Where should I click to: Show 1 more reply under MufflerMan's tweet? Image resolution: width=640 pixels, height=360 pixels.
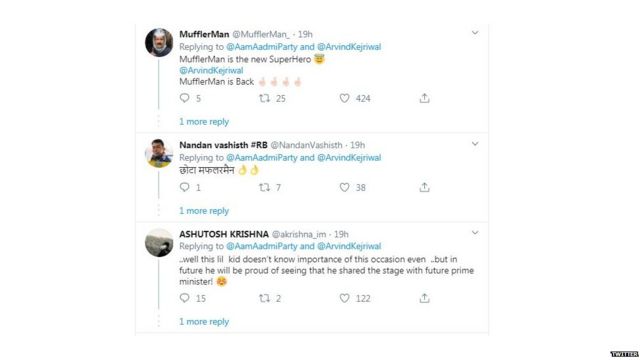[x=204, y=122]
